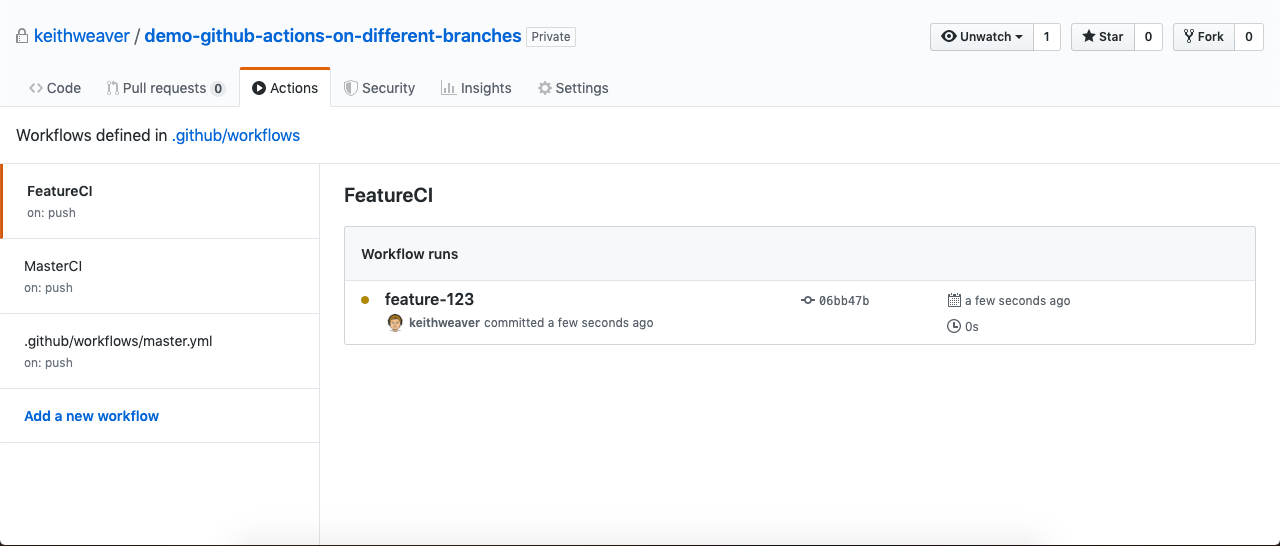The image size is (1280, 546).
Task: Click the calendar icon beside 'a few seconds ago'
Action: pos(954,300)
